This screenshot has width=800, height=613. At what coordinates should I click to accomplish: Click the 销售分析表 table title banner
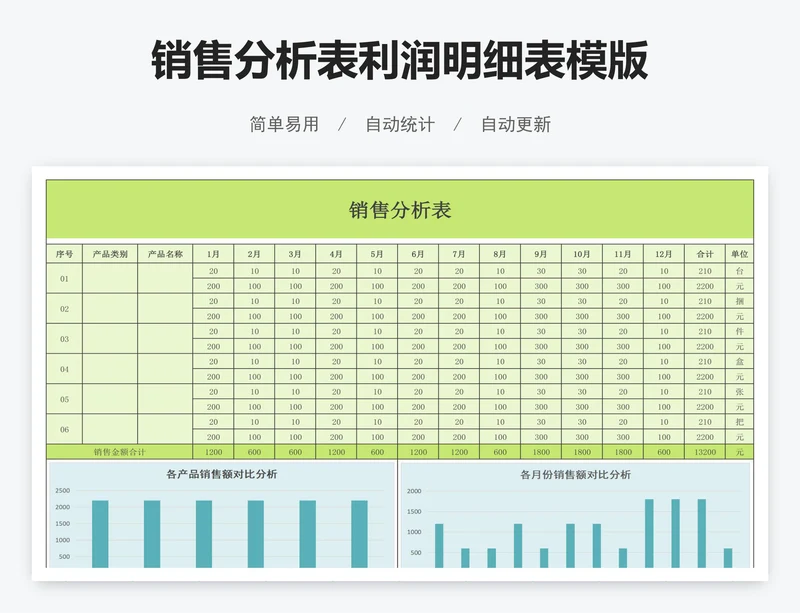400,210
